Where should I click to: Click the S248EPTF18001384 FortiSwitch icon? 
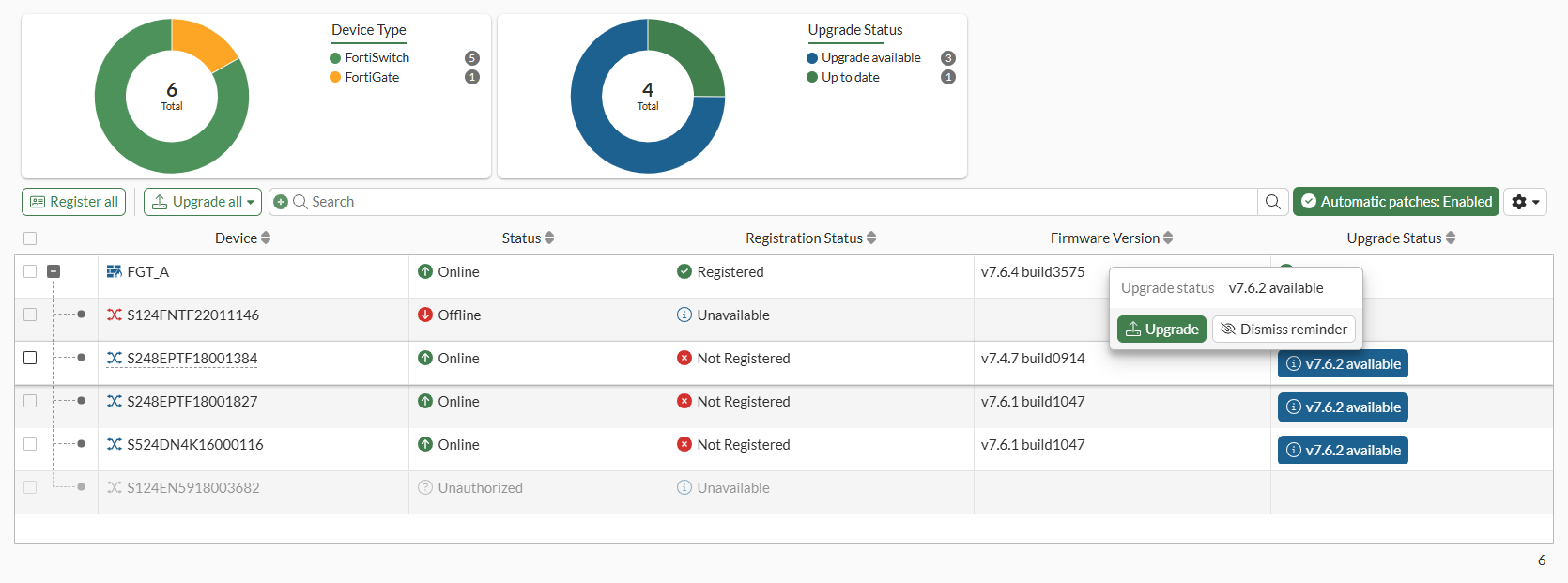pyautogui.click(x=115, y=359)
